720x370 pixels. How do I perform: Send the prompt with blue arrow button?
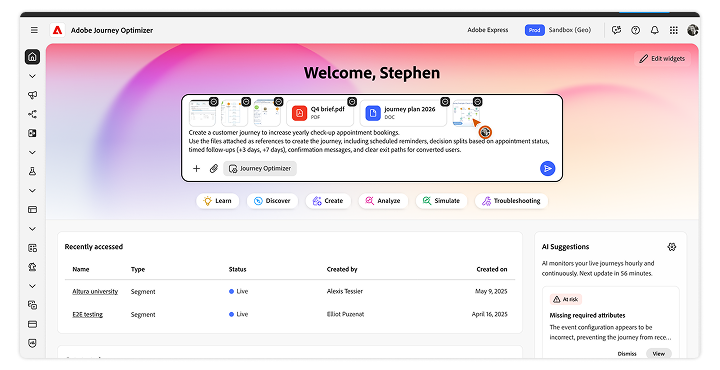547,168
